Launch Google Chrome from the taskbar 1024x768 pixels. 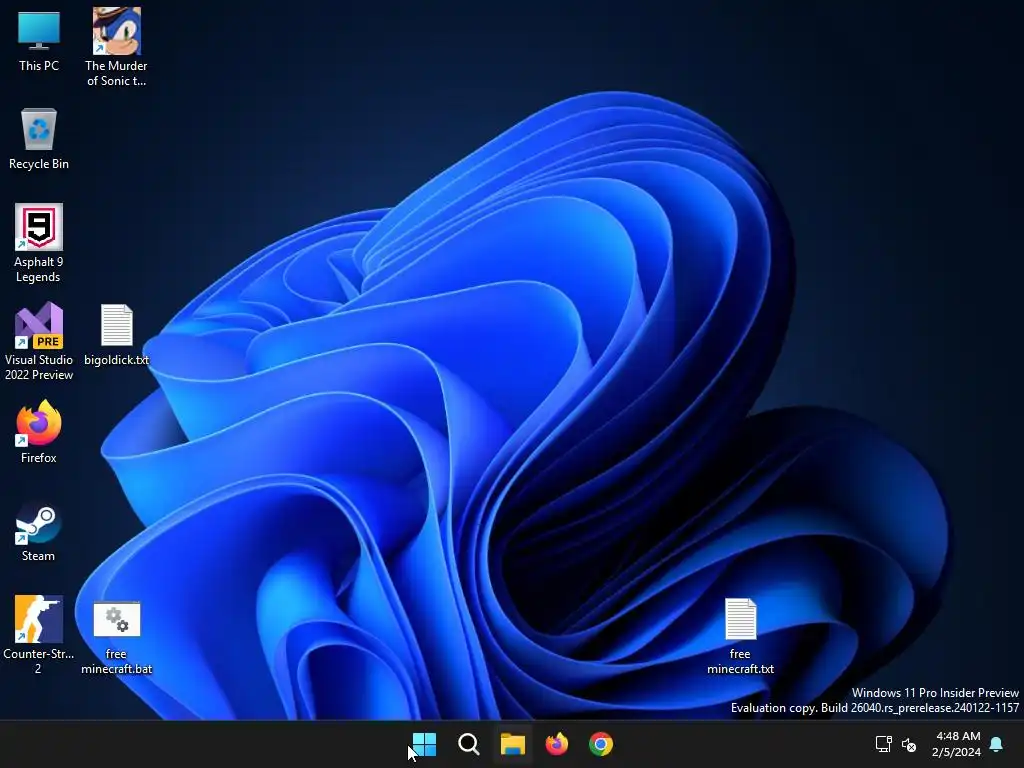click(601, 744)
